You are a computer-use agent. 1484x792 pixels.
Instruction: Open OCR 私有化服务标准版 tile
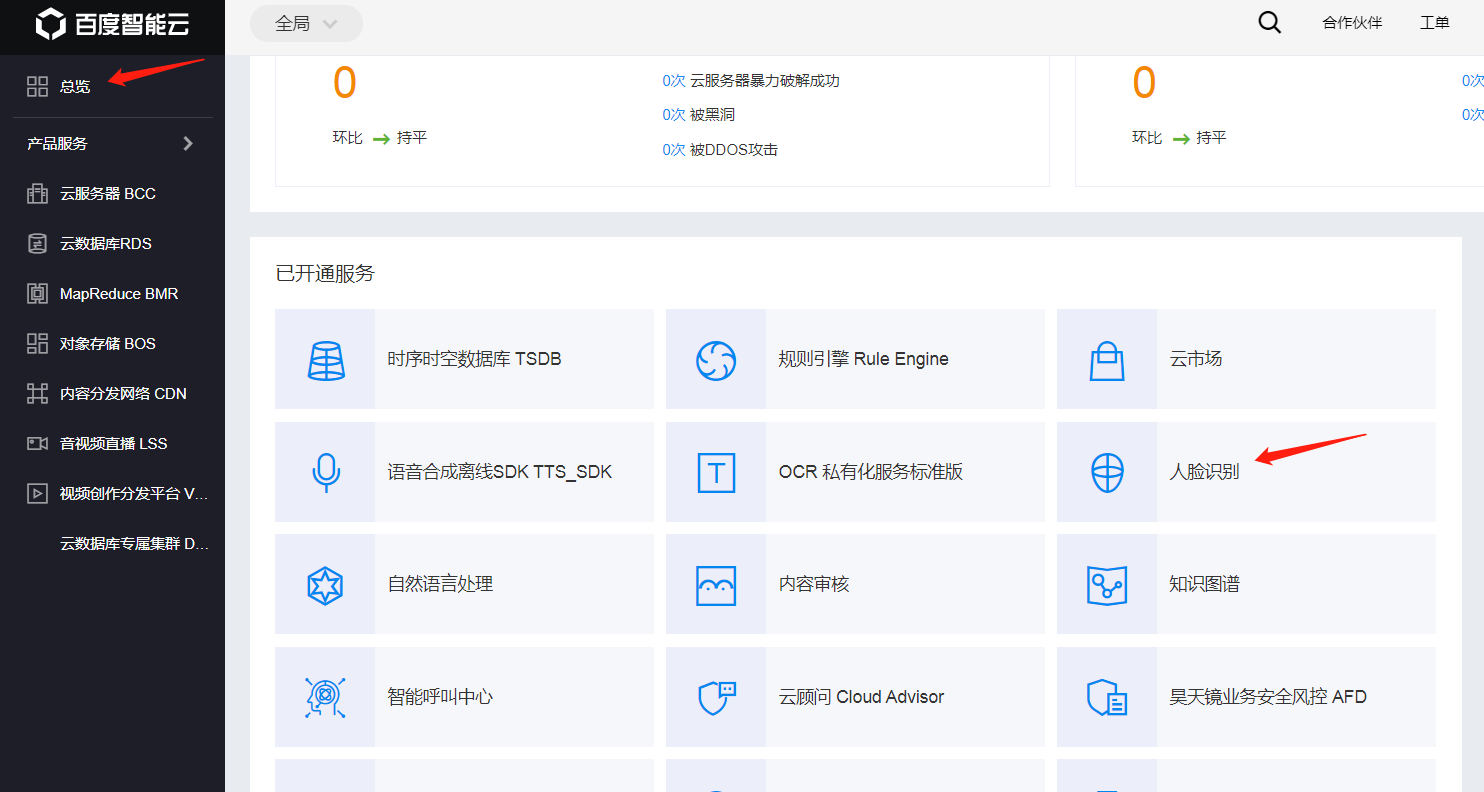(x=855, y=472)
